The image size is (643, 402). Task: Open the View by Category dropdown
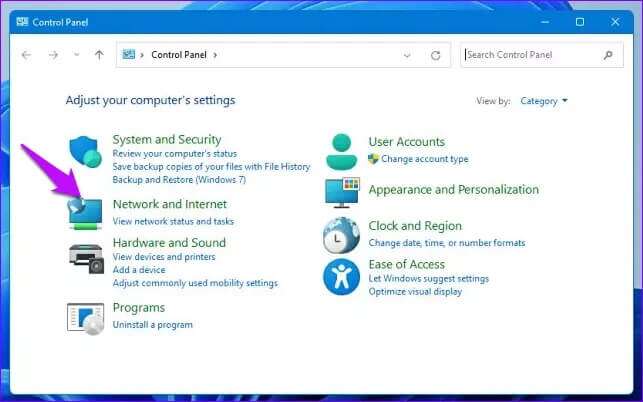[544, 101]
